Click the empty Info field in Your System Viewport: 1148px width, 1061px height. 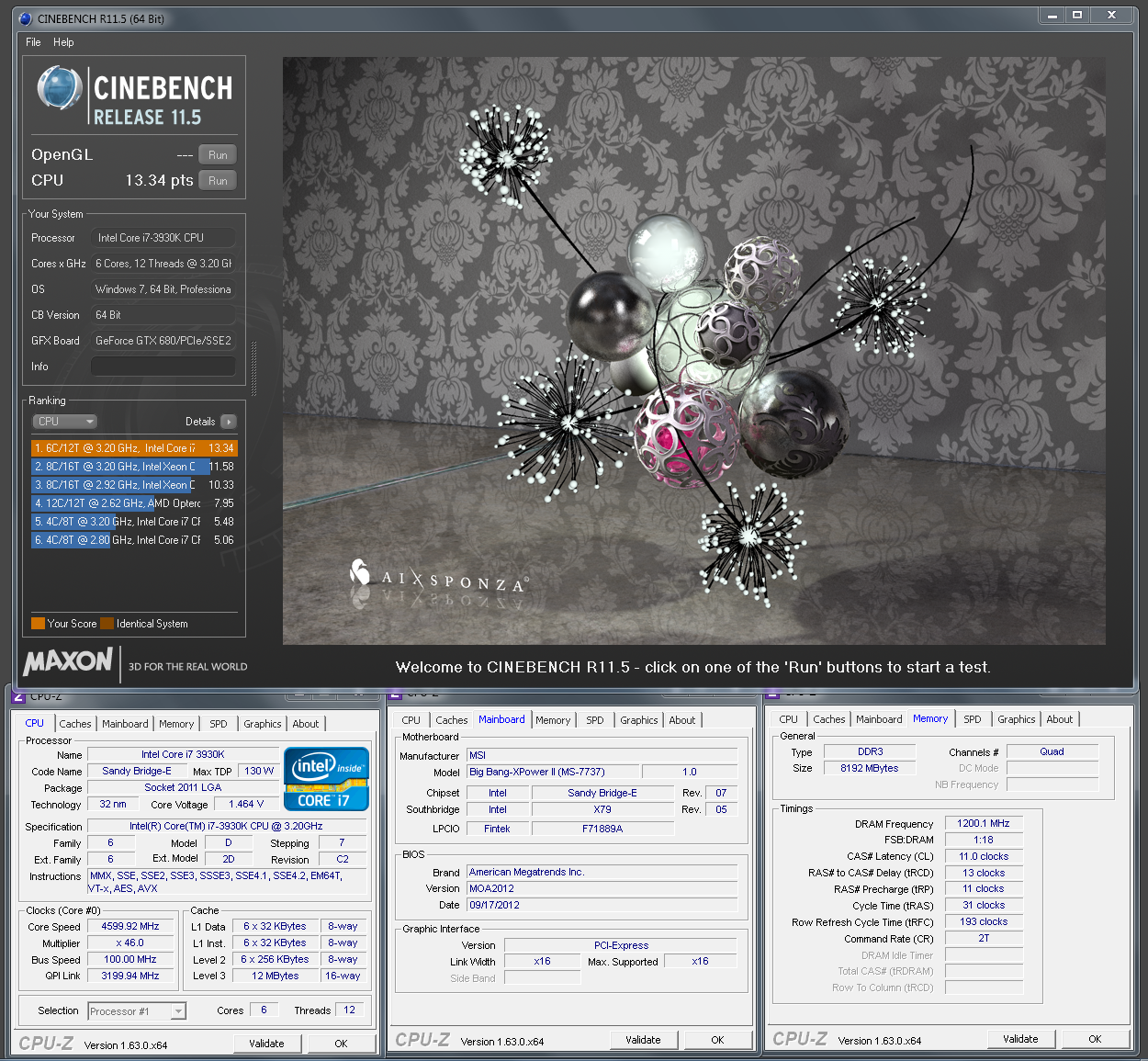click(x=163, y=367)
